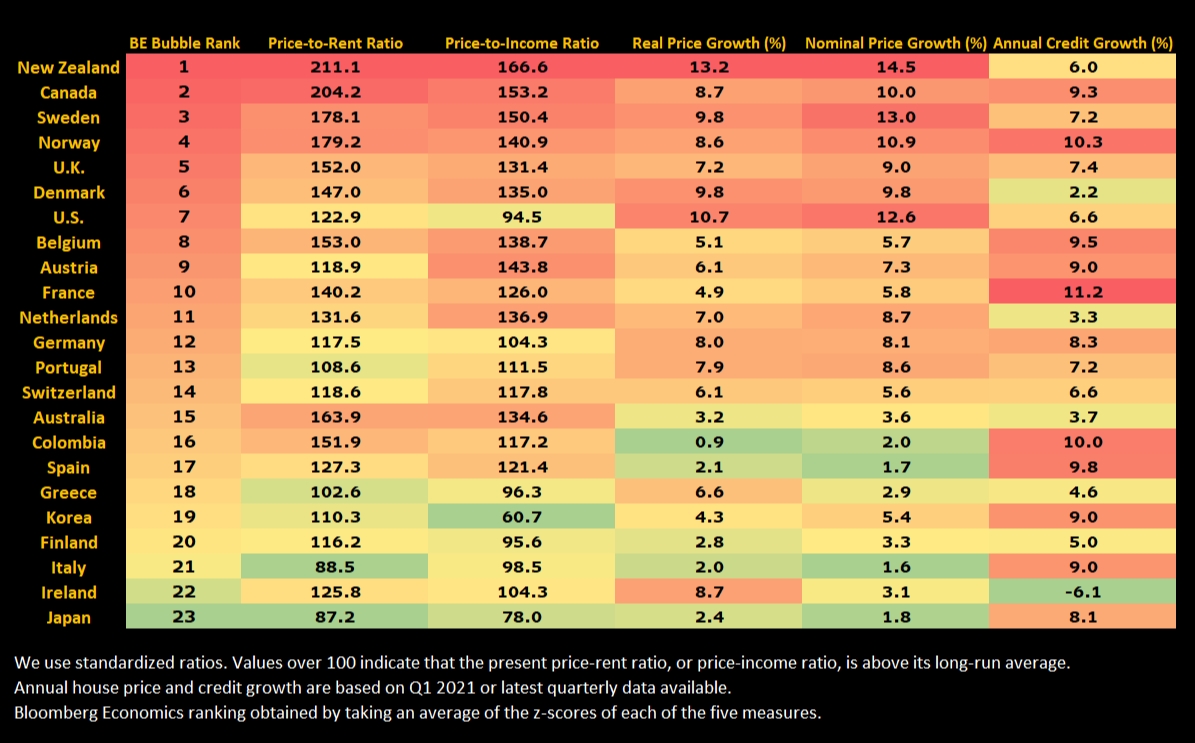Click the rank 23 cell for Japan
Viewport: 1195px width, 743px height.
pos(184,618)
